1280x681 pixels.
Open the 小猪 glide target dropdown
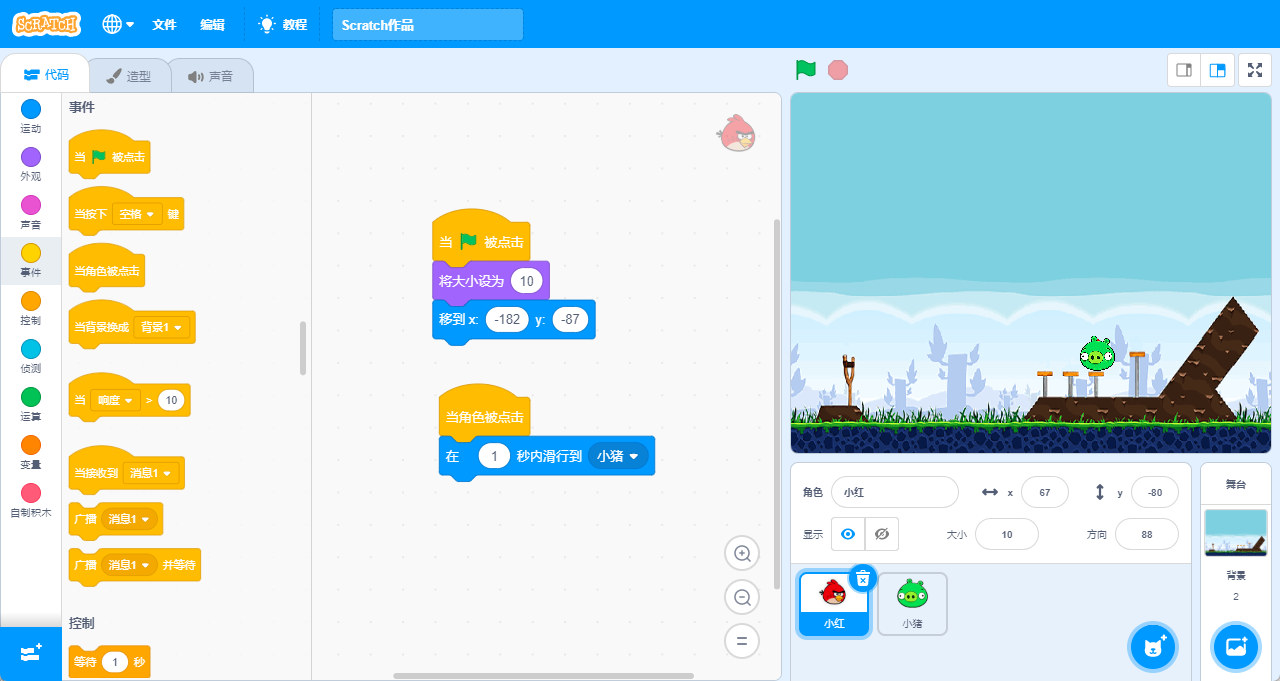coord(618,456)
